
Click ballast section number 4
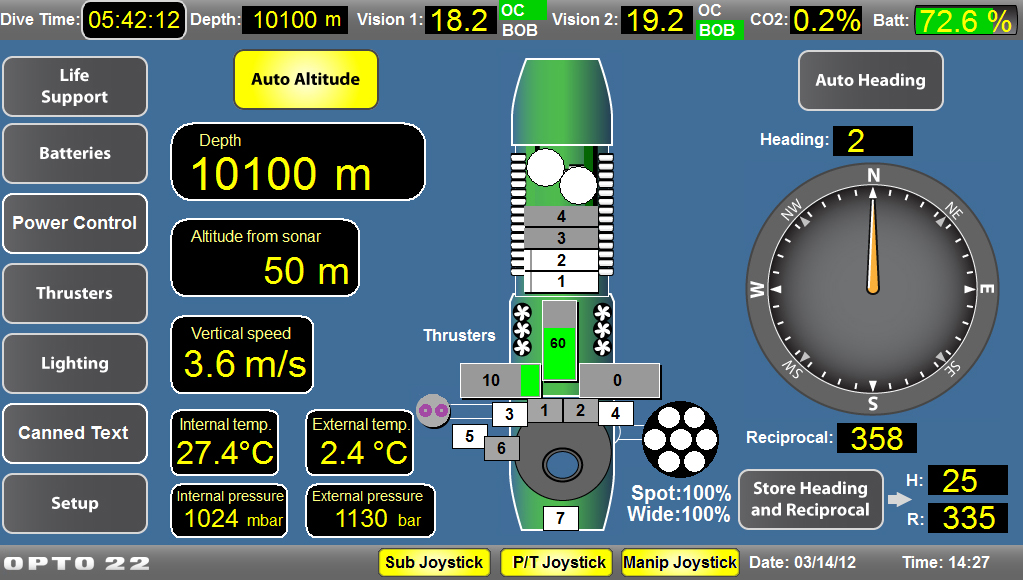(561, 216)
